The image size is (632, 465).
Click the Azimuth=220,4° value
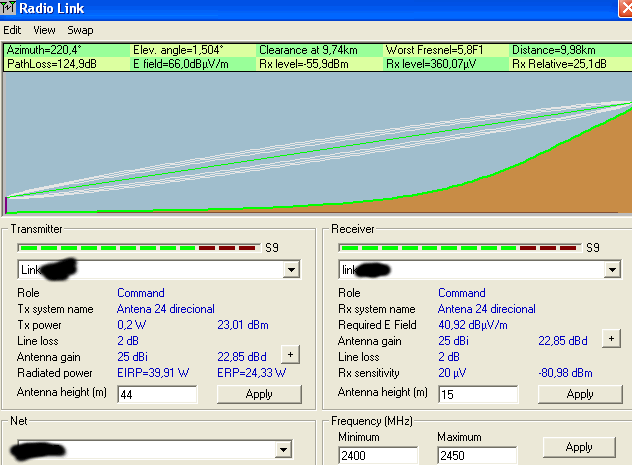[x=44, y=50]
